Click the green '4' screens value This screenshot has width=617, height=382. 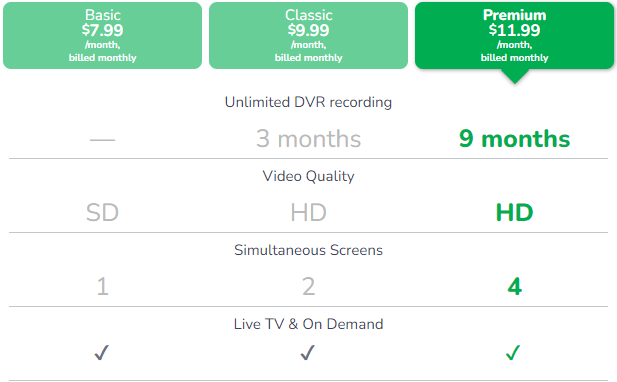pyautogui.click(x=514, y=286)
